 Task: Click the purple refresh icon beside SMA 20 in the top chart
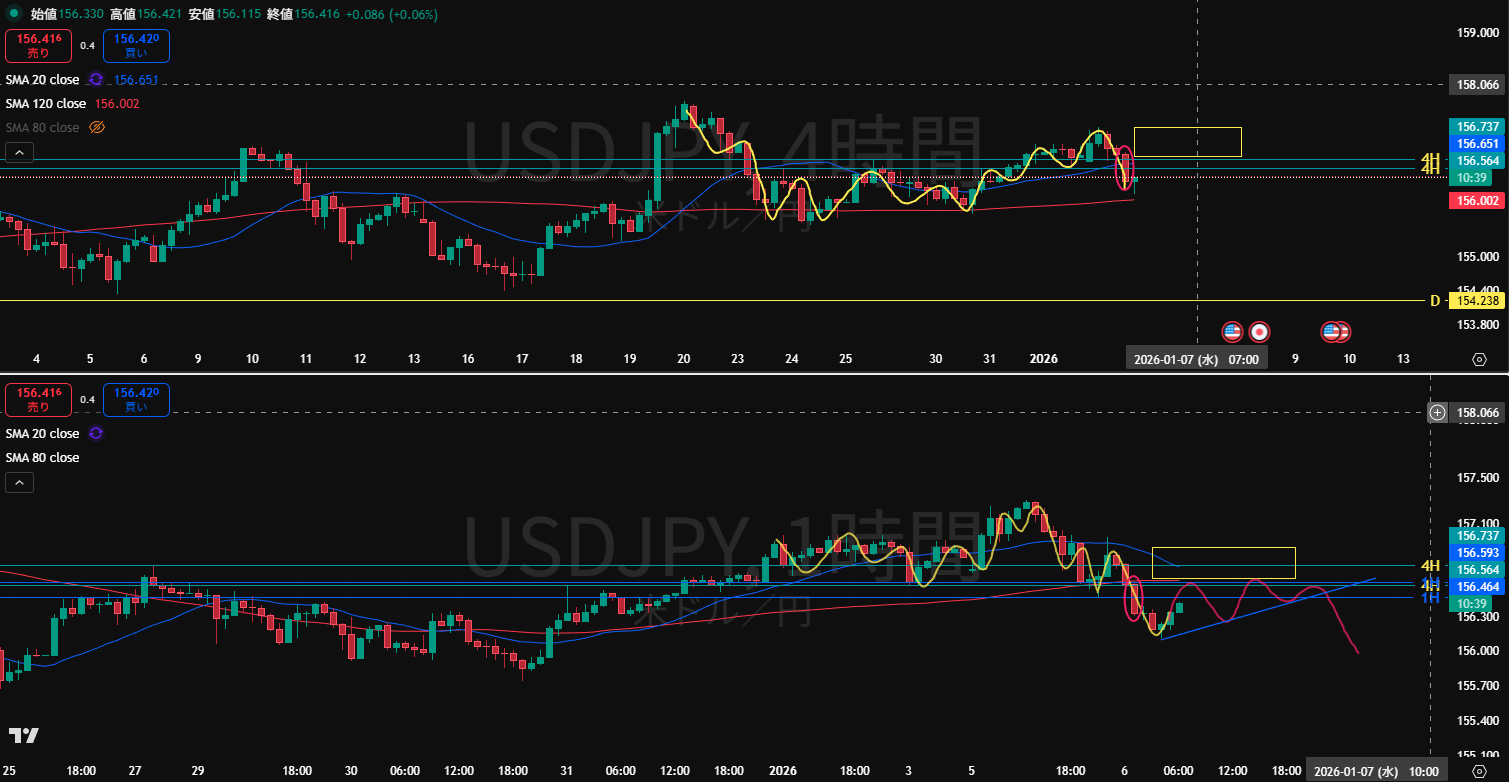tap(96, 80)
